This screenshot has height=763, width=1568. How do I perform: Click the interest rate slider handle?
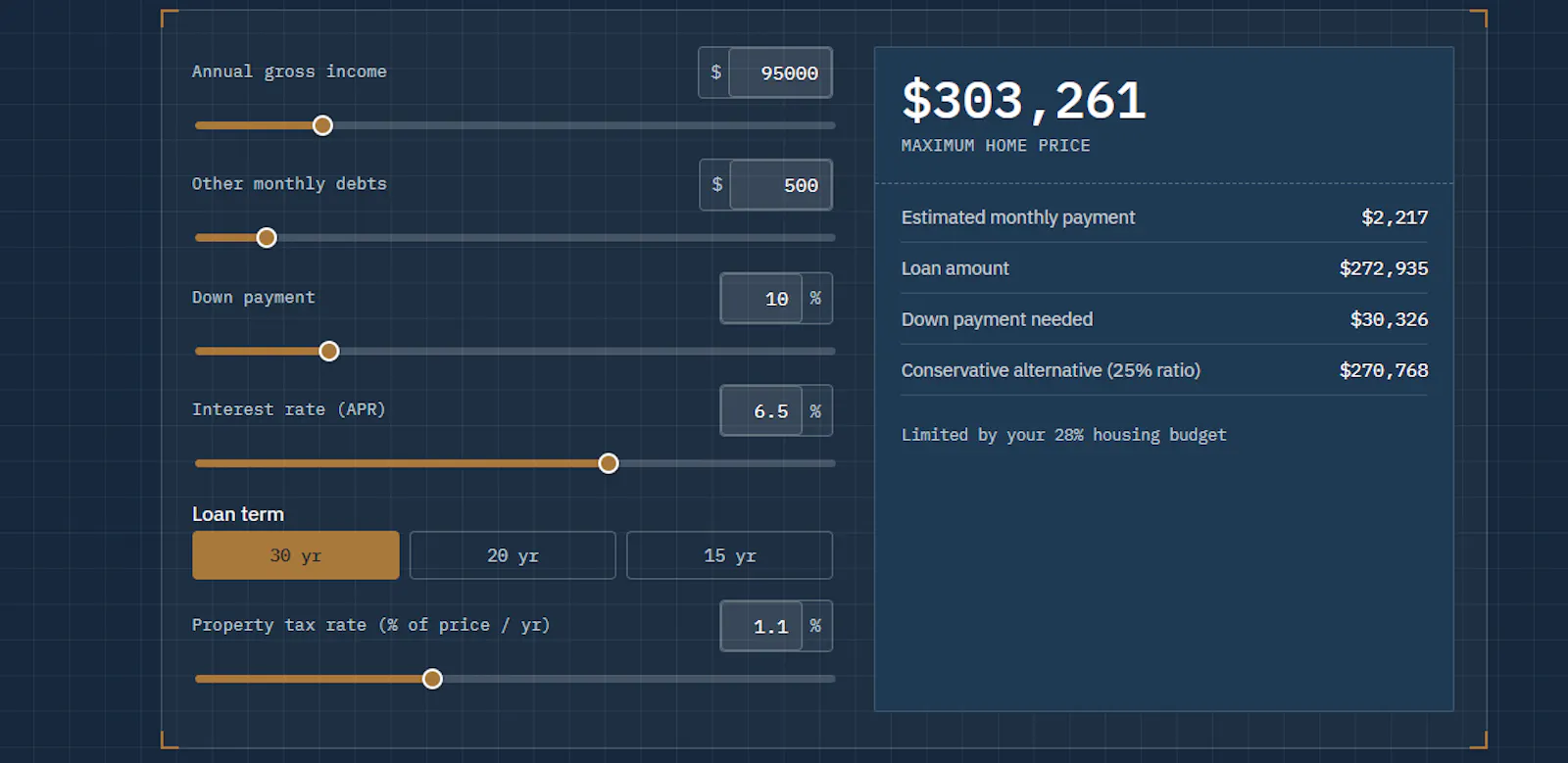point(609,463)
